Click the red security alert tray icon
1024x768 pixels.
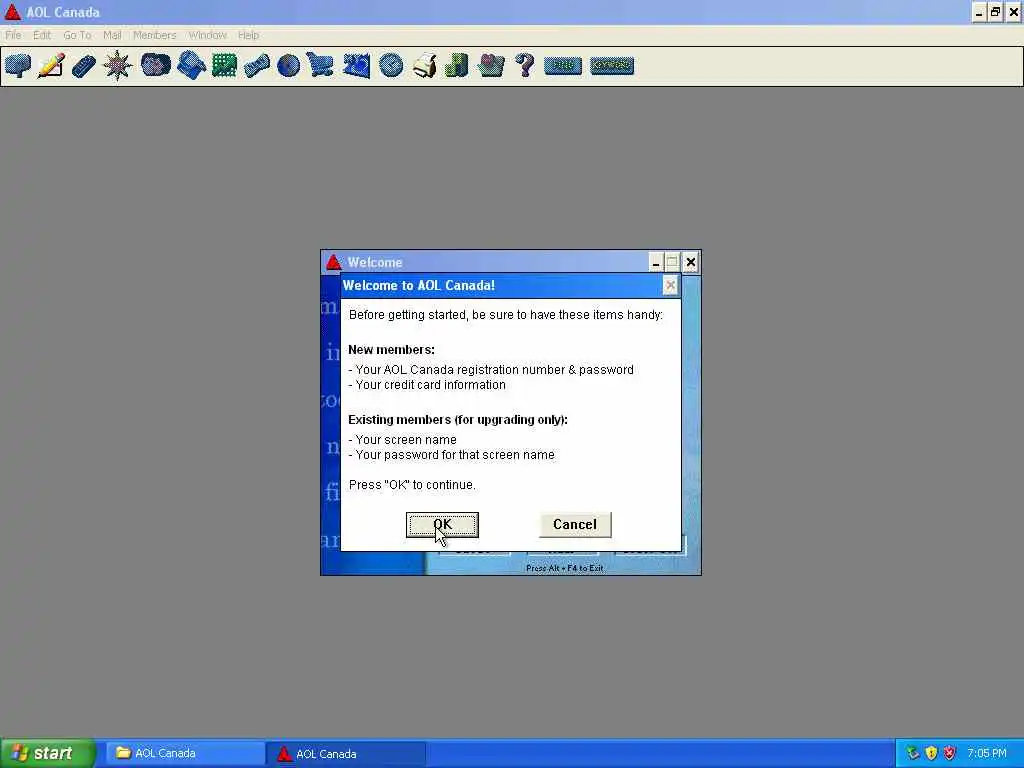click(x=950, y=754)
